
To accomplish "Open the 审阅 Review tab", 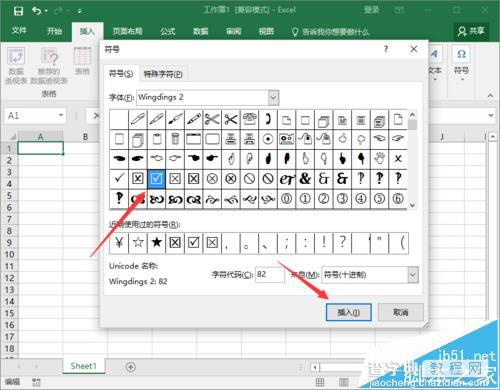I will tap(233, 31).
